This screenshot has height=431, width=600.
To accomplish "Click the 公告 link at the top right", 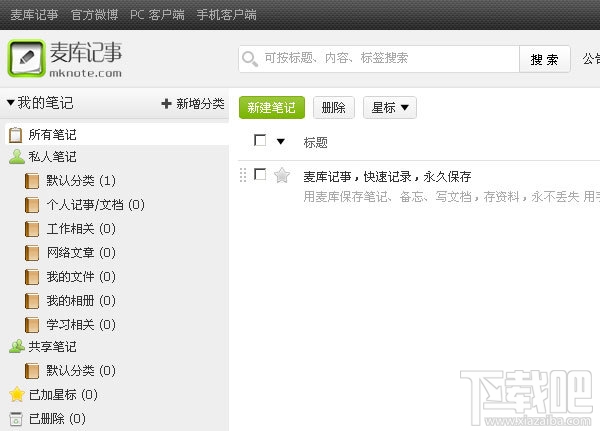I will click(591, 59).
